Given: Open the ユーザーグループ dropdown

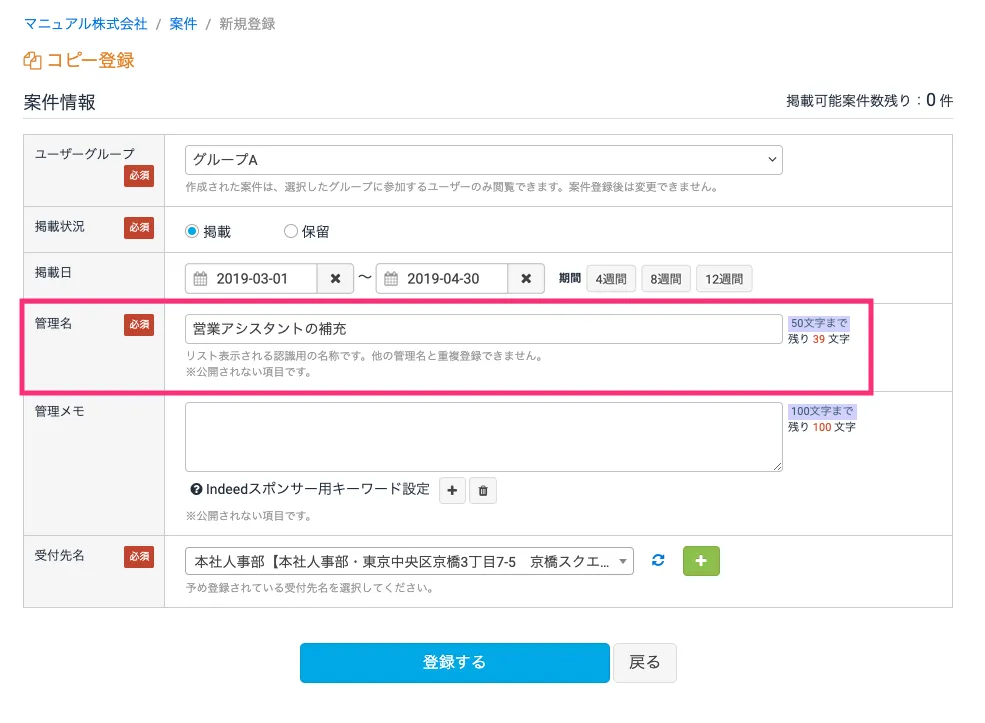Looking at the screenshot, I should pos(483,160).
